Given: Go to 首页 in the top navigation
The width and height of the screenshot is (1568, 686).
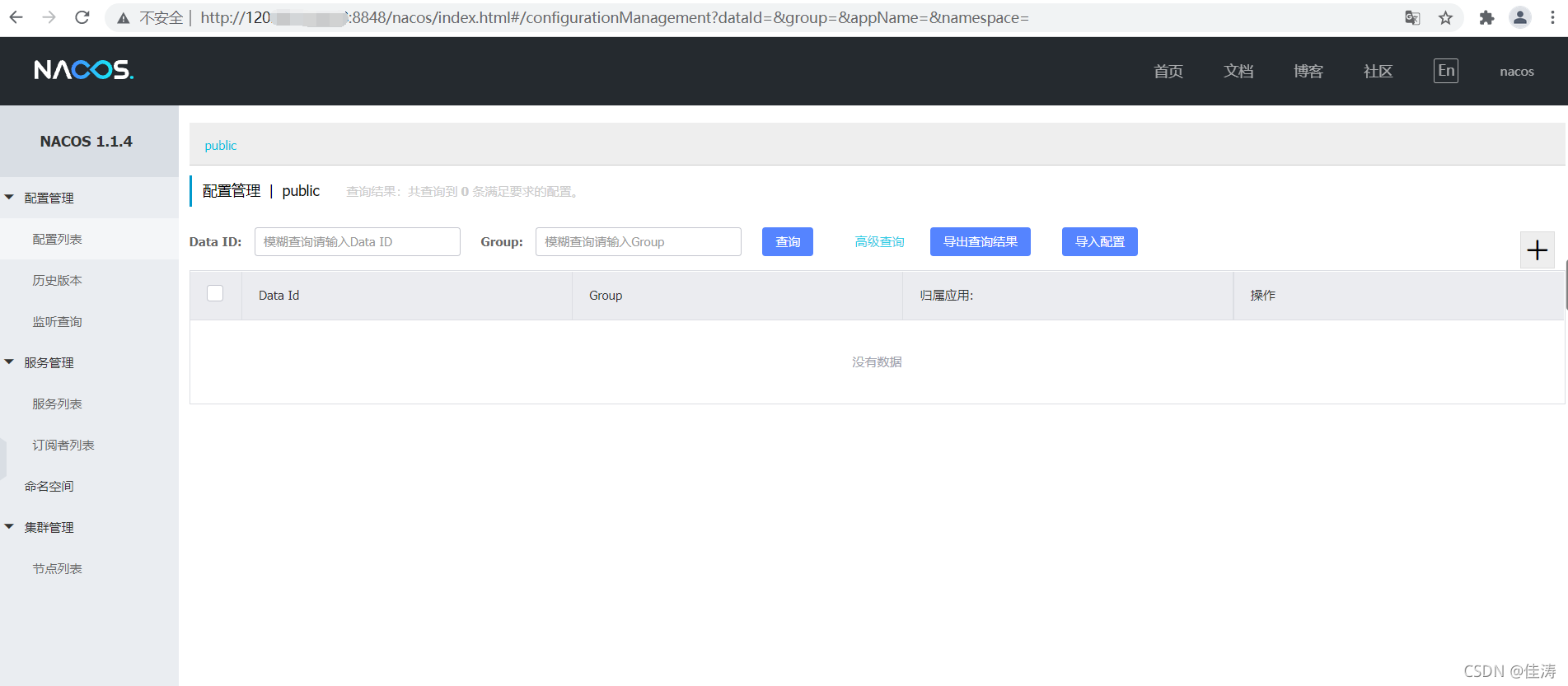Looking at the screenshot, I should pyautogui.click(x=1168, y=72).
